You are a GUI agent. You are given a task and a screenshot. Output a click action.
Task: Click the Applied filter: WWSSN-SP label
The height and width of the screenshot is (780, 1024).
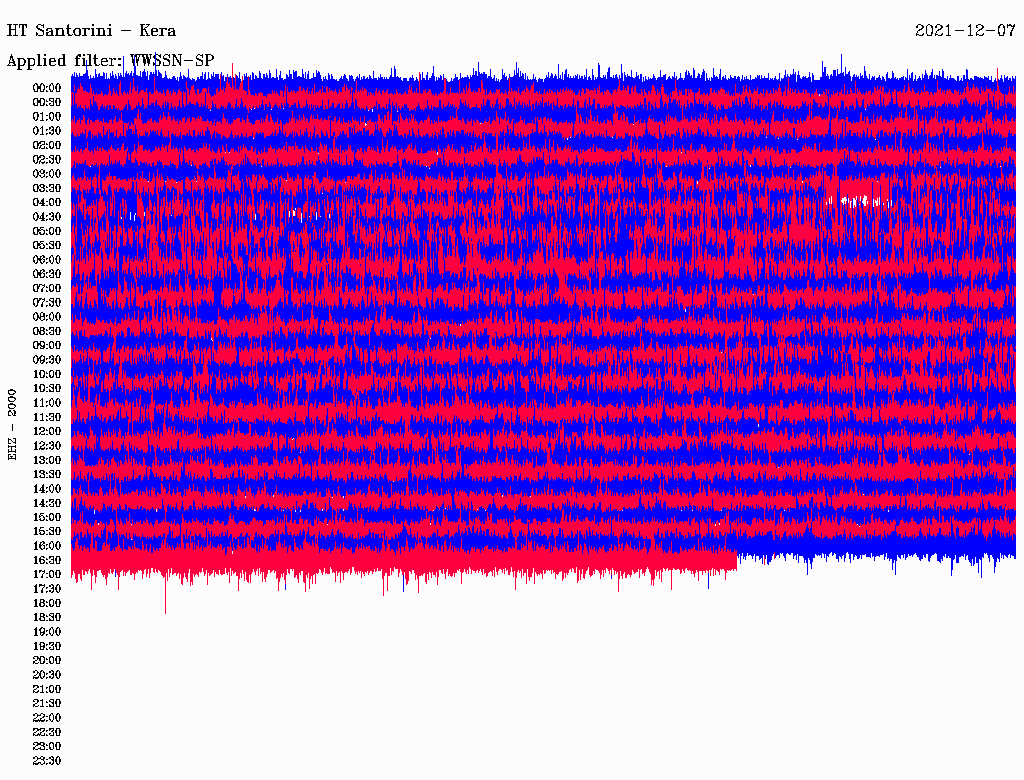point(110,61)
